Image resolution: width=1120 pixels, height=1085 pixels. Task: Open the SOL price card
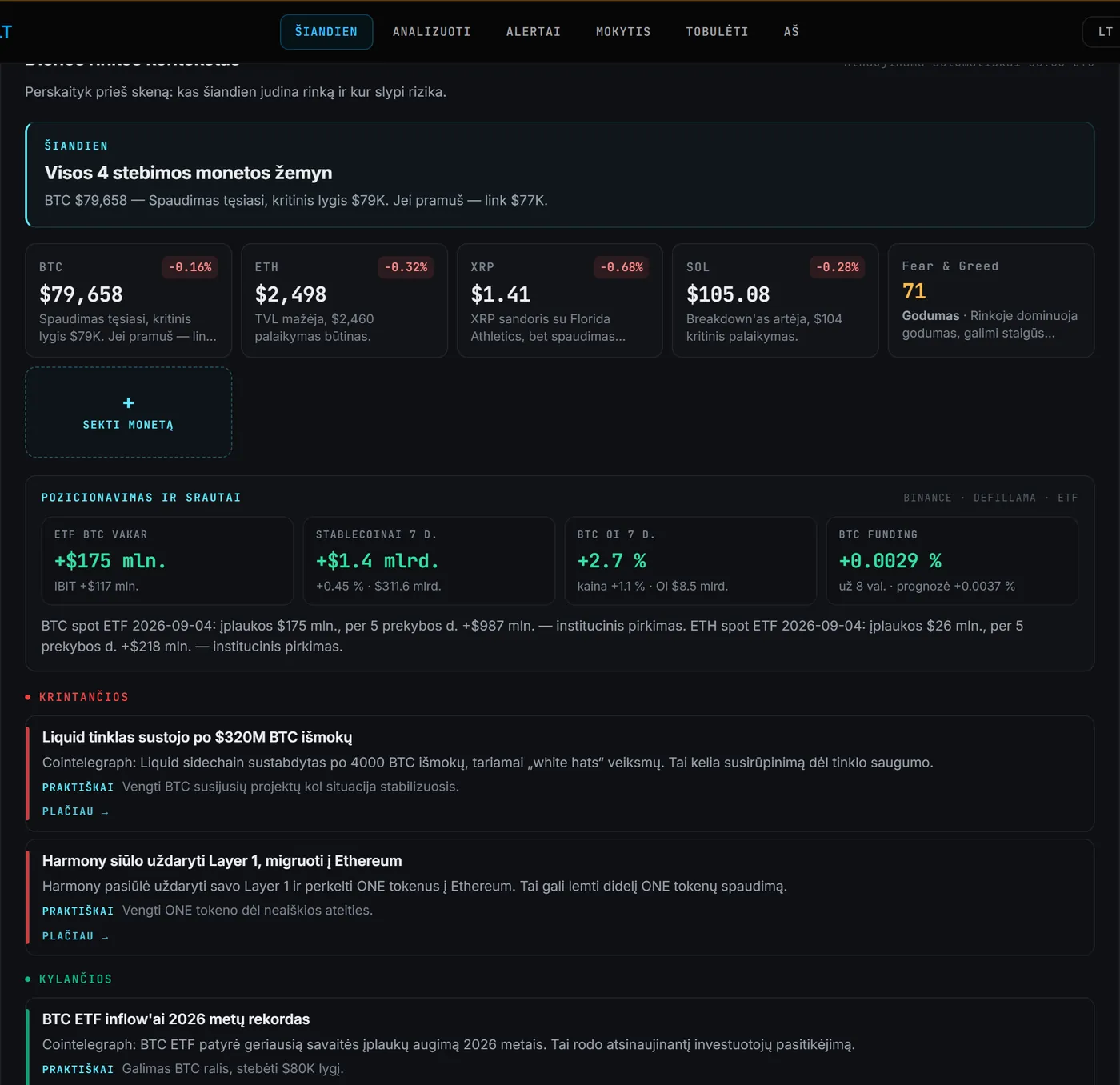tap(775, 300)
